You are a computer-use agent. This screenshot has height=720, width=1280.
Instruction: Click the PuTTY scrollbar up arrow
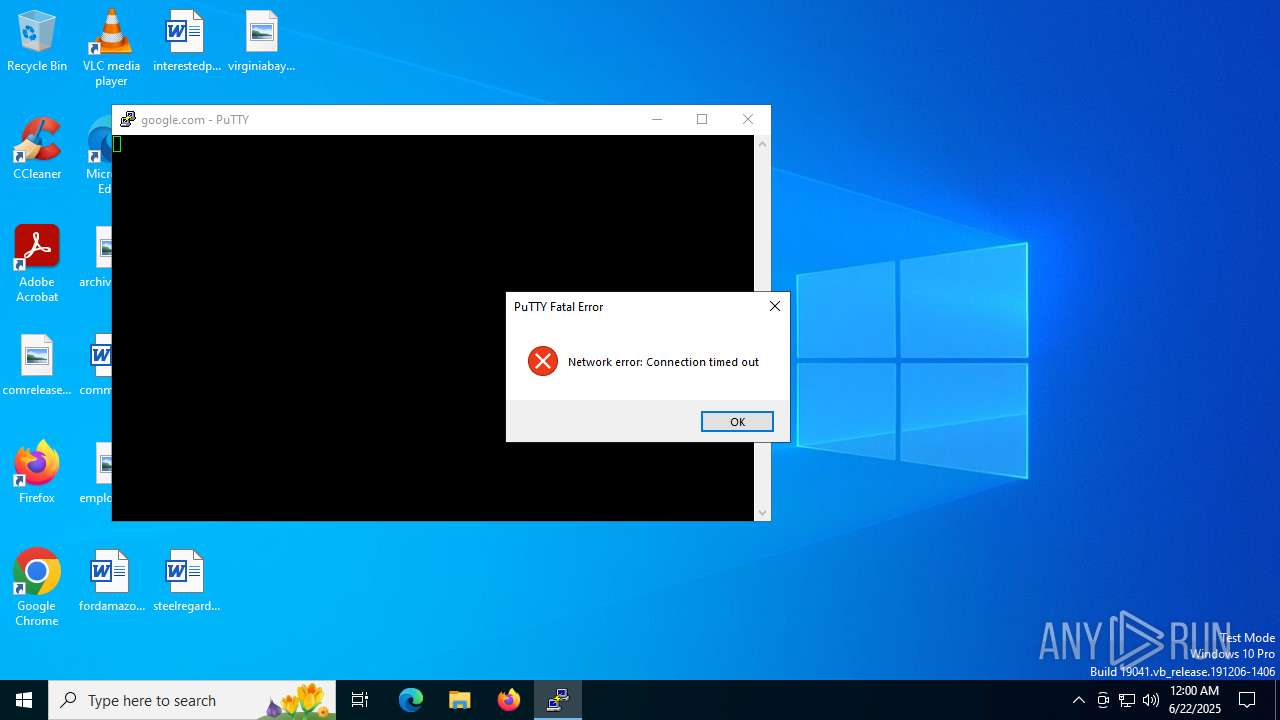[762, 144]
